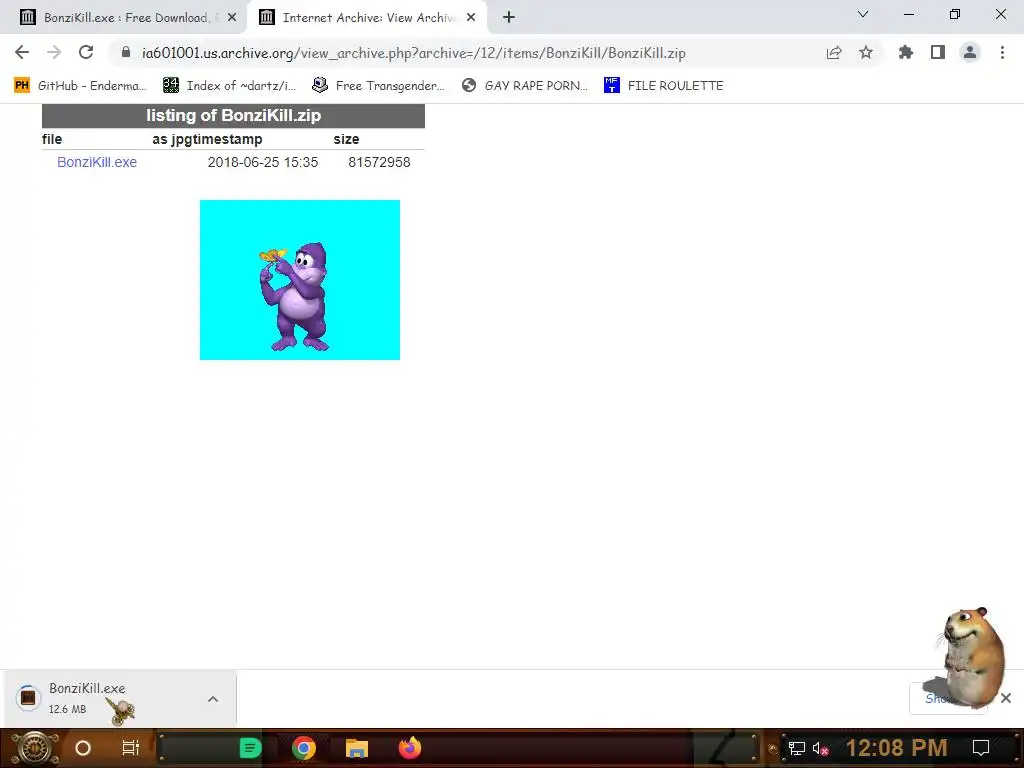Click the muted volume tray icon
Image resolution: width=1024 pixels, height=768 pixels.
(x=820, y=748)
